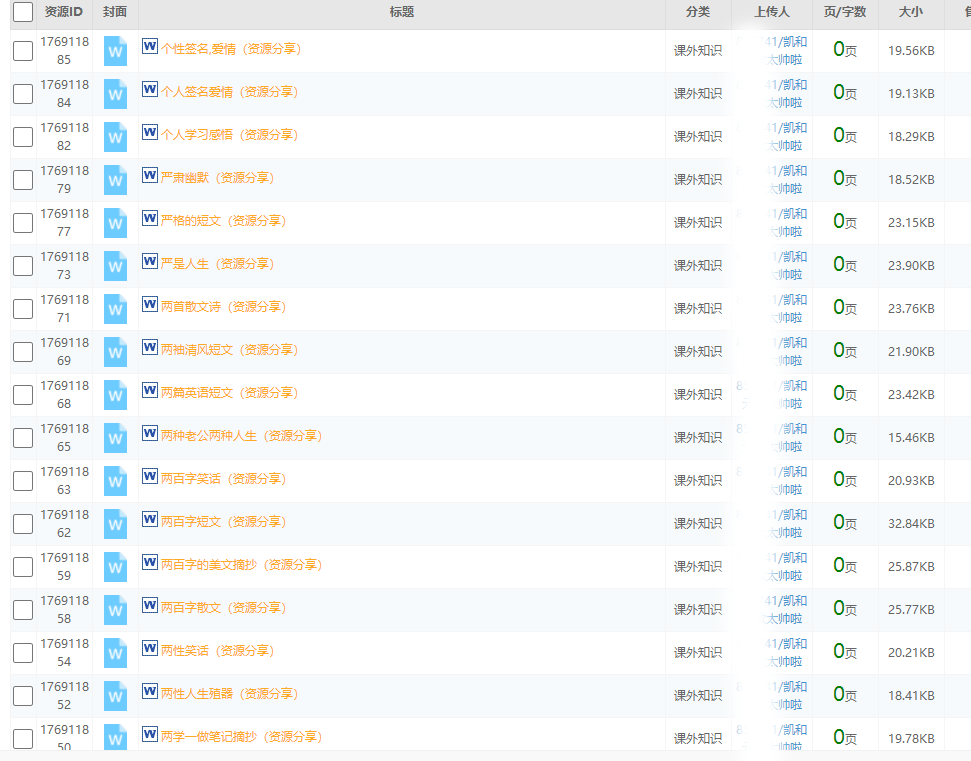Screen dimensions: 971x761
Task: Click the cover document icon for 严肃幽默
Action: click(x=115, y=180)
